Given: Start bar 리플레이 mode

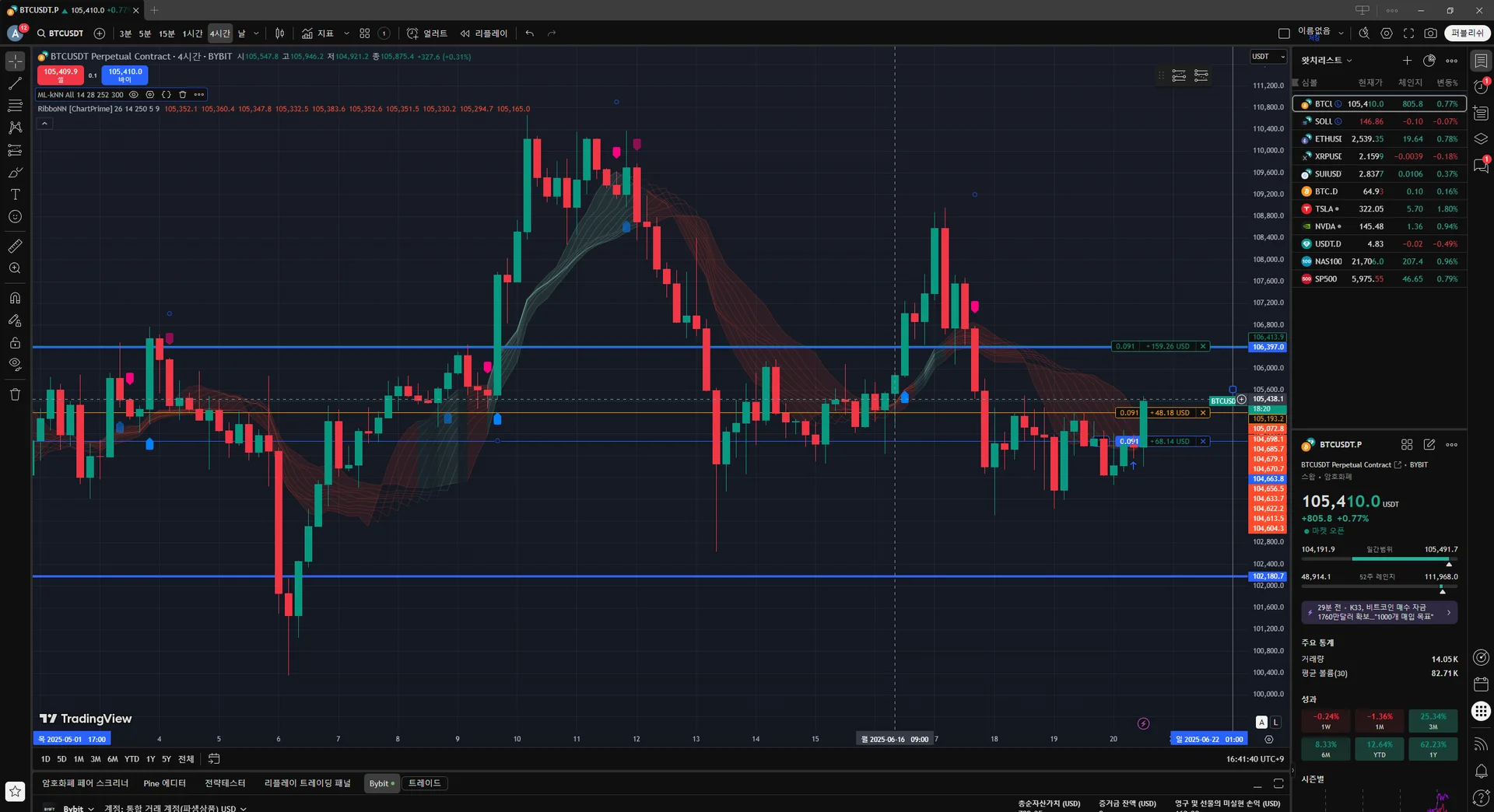Looking at the screenshot, I should tap(483, 33).
